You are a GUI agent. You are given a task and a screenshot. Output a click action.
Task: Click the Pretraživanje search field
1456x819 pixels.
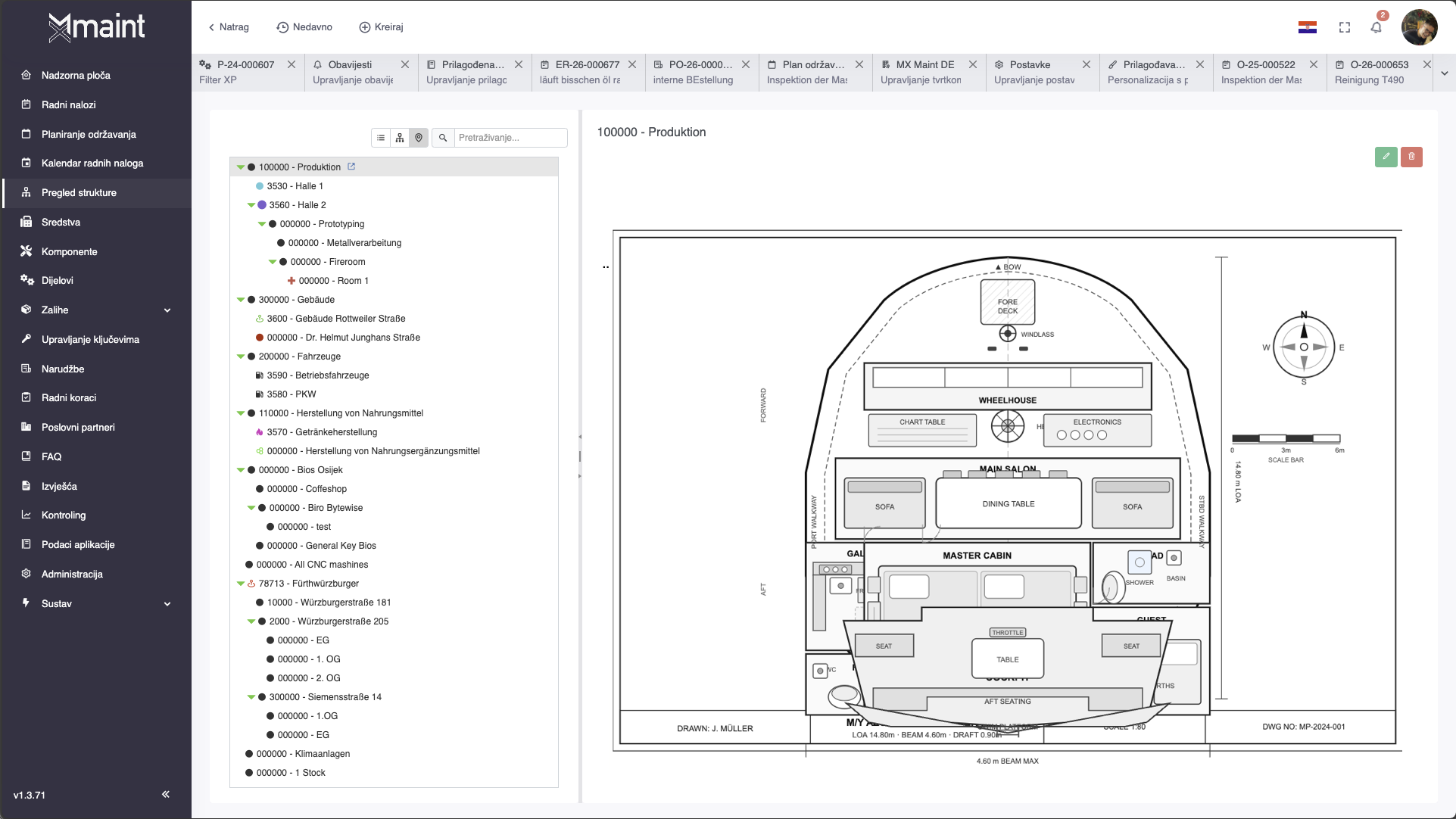pos(509,138)
